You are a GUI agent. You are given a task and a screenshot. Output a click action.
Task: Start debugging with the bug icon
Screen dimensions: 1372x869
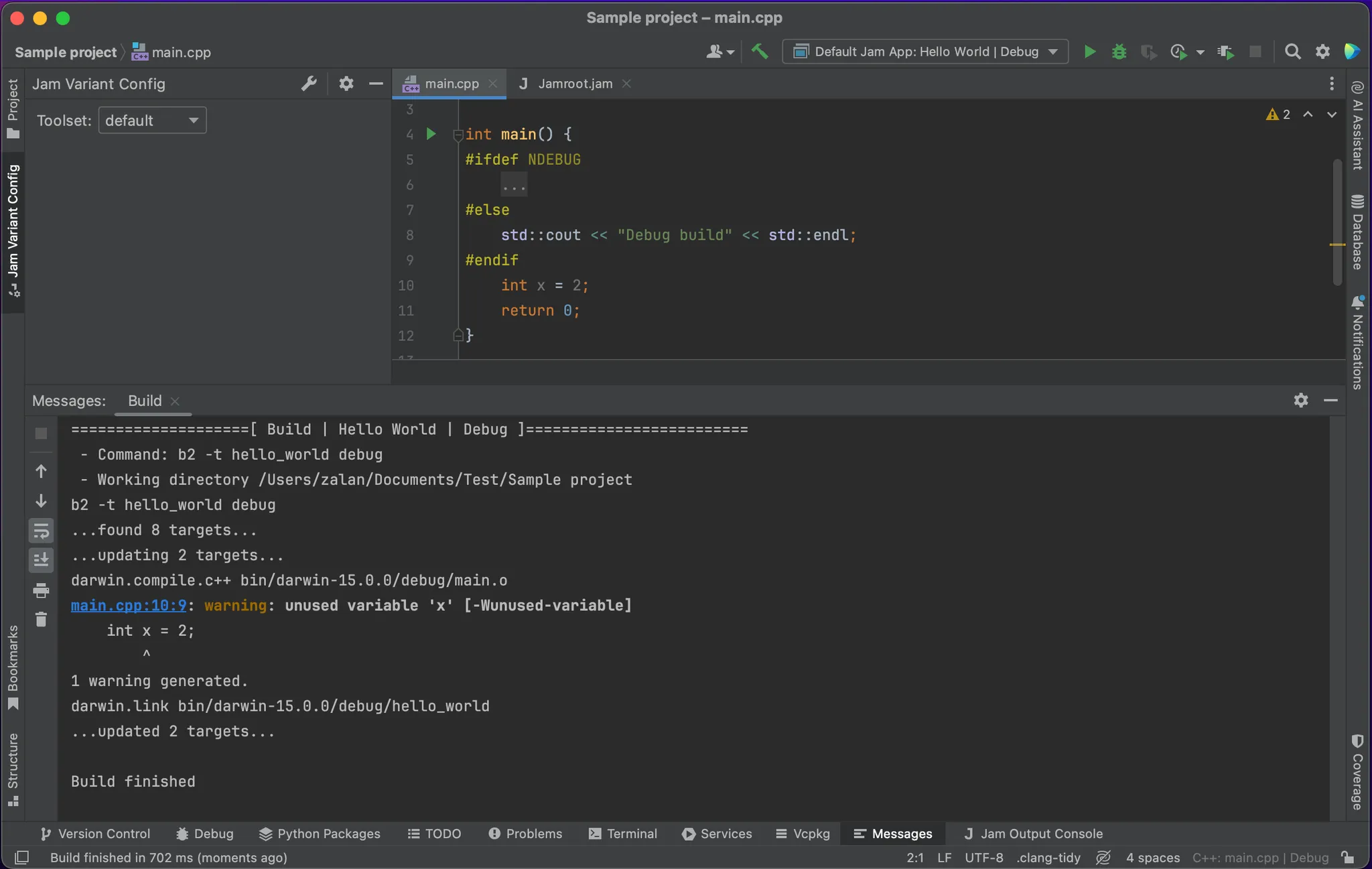coord(1119,52)
